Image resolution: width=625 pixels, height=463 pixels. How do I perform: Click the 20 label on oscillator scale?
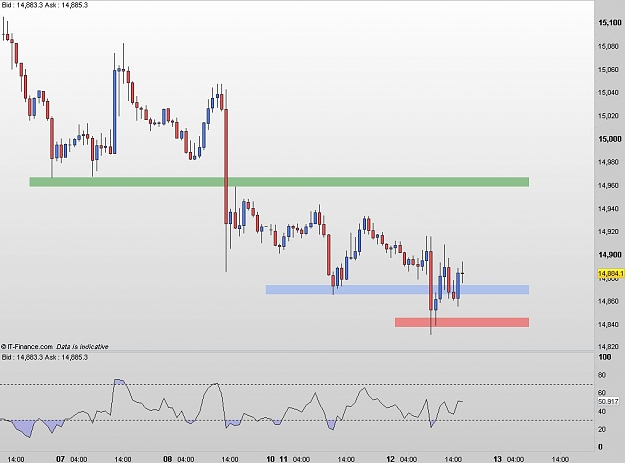click(602, 430)
